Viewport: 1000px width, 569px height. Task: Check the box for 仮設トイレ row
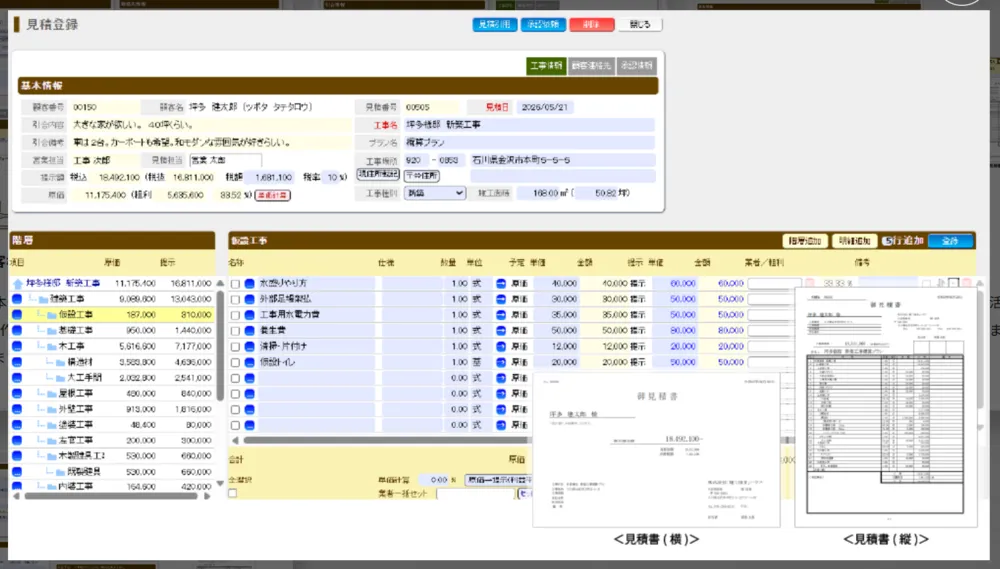[235, 362]
